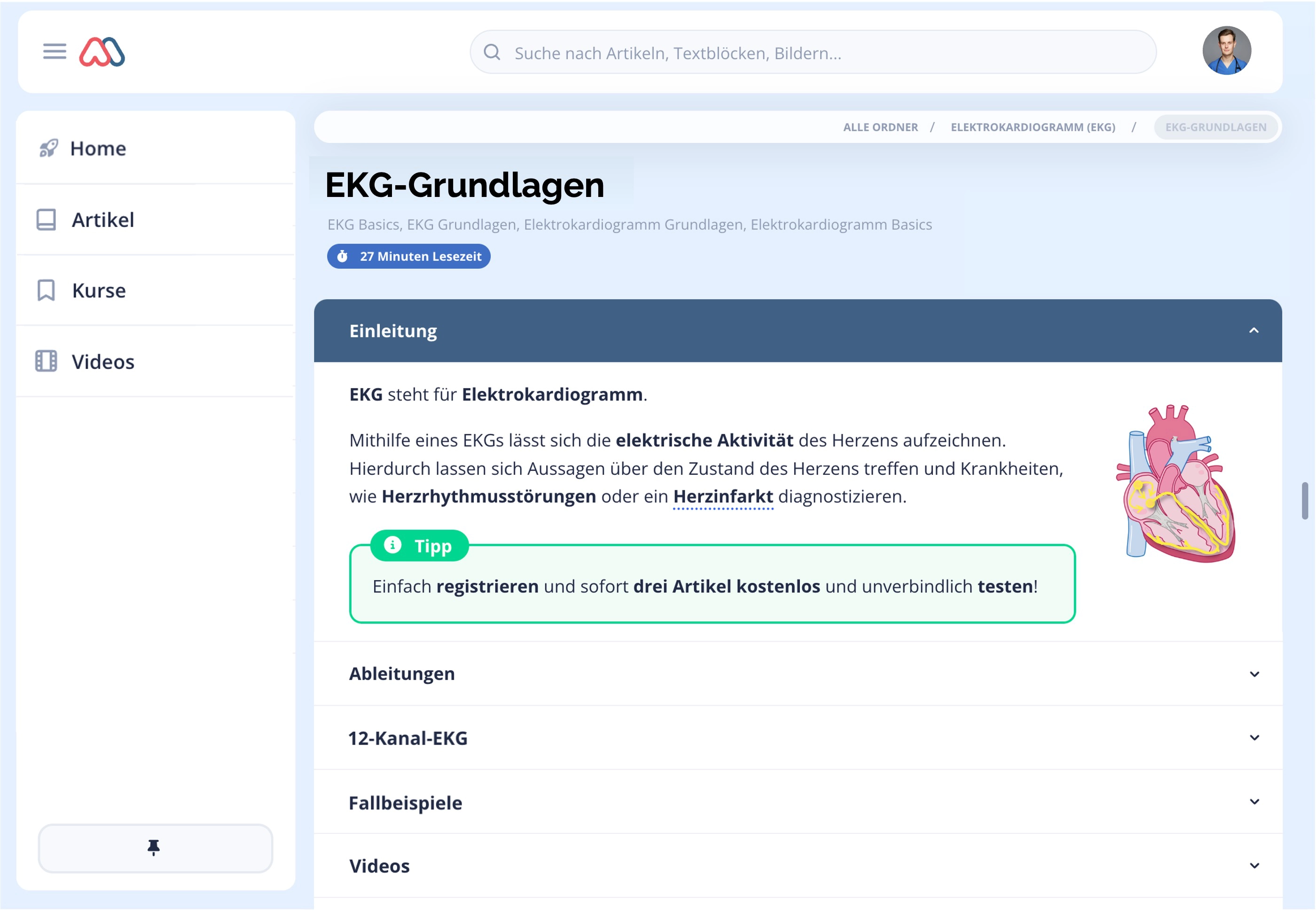The image size is (1316, 911).
Task: Collapse the Einleitung section
Action: (x=1254, y=330)
